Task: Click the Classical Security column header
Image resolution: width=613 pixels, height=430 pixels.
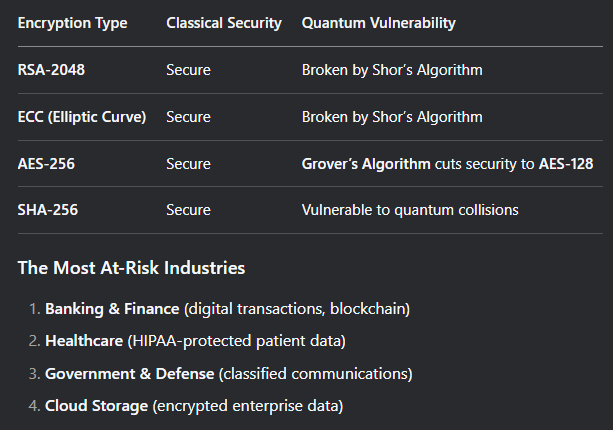Action: (224, 23)
